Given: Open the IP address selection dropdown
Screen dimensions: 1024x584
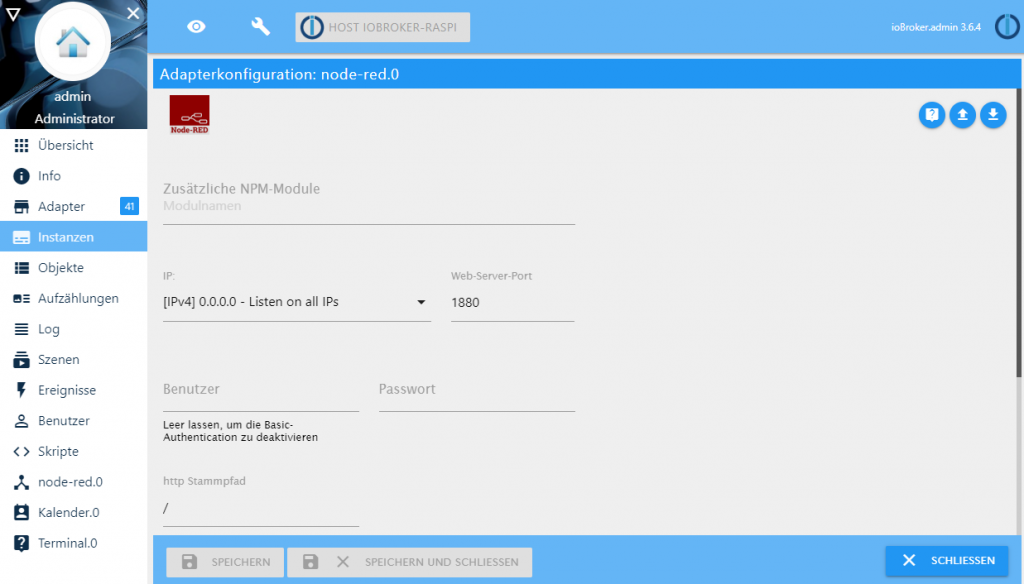Looking at the screenshot, I should [421, 302].
